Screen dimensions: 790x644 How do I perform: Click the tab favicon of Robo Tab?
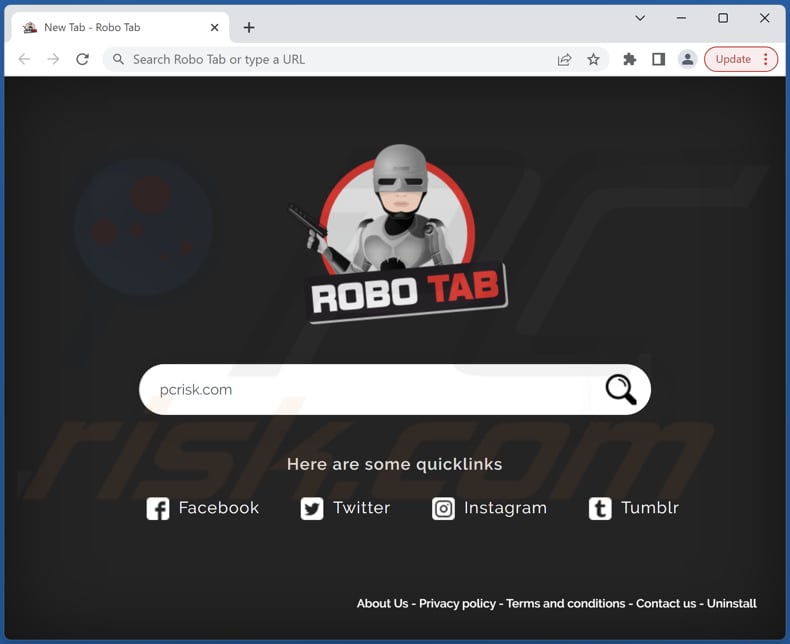tap(30, 27)
